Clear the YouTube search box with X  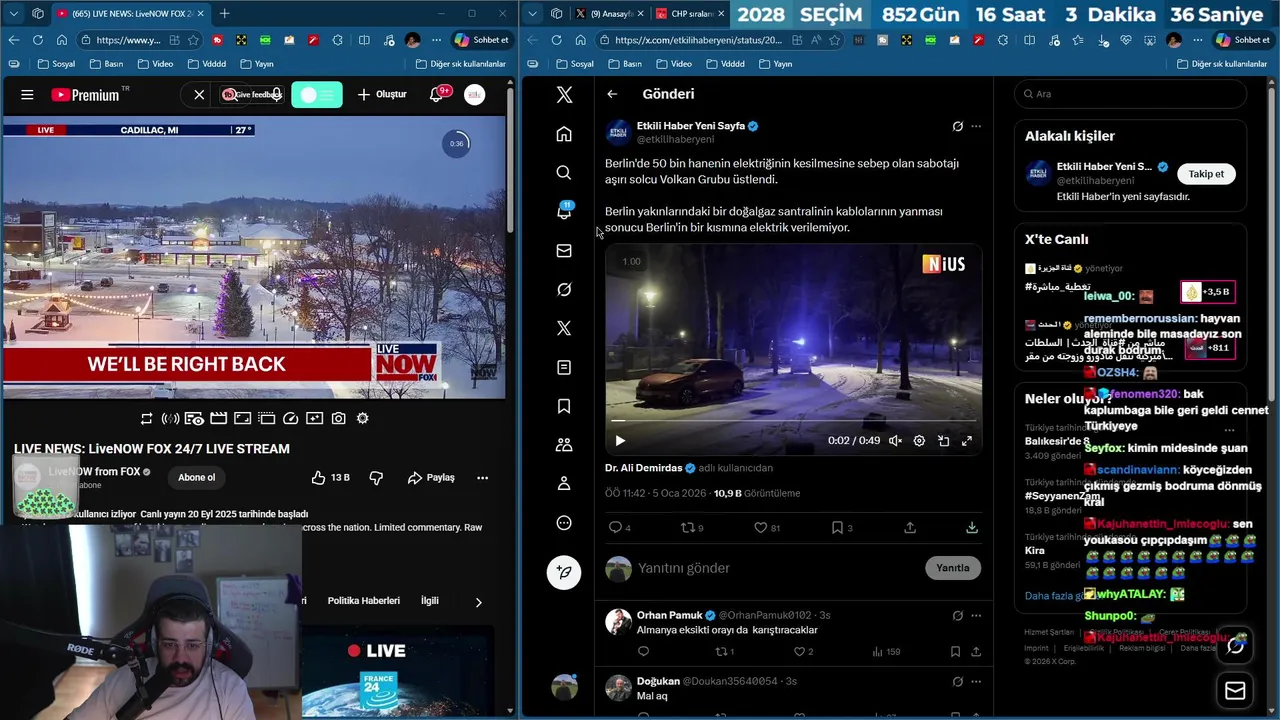pos(199,95)
